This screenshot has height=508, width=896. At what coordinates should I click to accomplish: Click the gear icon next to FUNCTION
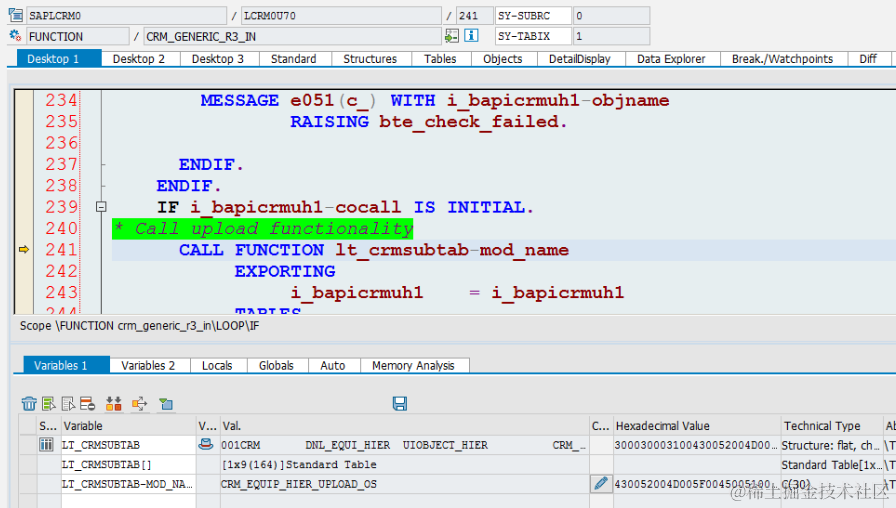click(15, 36)
